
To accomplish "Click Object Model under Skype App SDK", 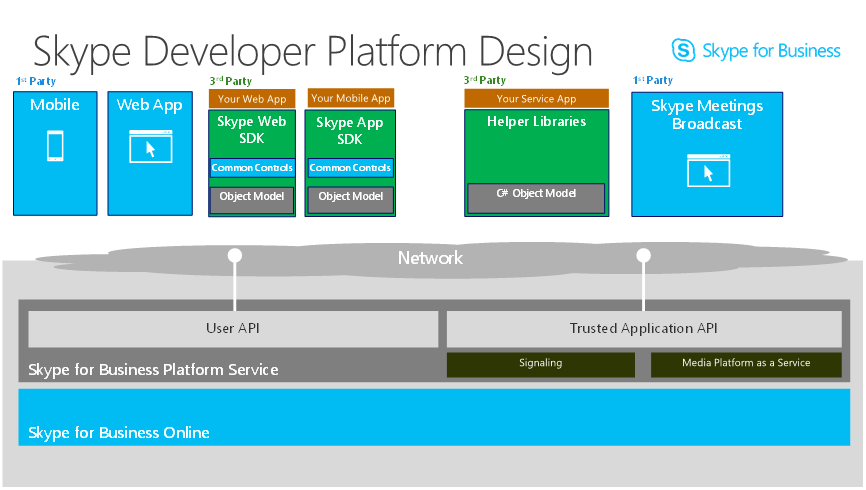I will click(351, 199).
